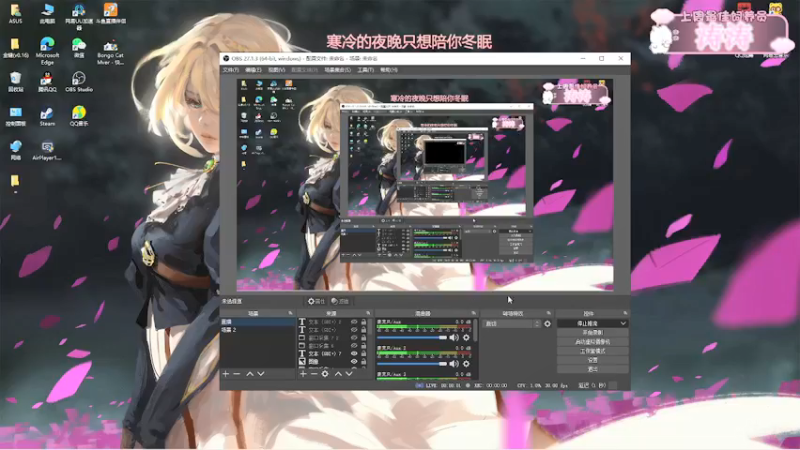The width and height of the screenshot is (800, 450).
Task: Select the AirPlayer desktop shortcut
Action: click(x=47, y=151)
